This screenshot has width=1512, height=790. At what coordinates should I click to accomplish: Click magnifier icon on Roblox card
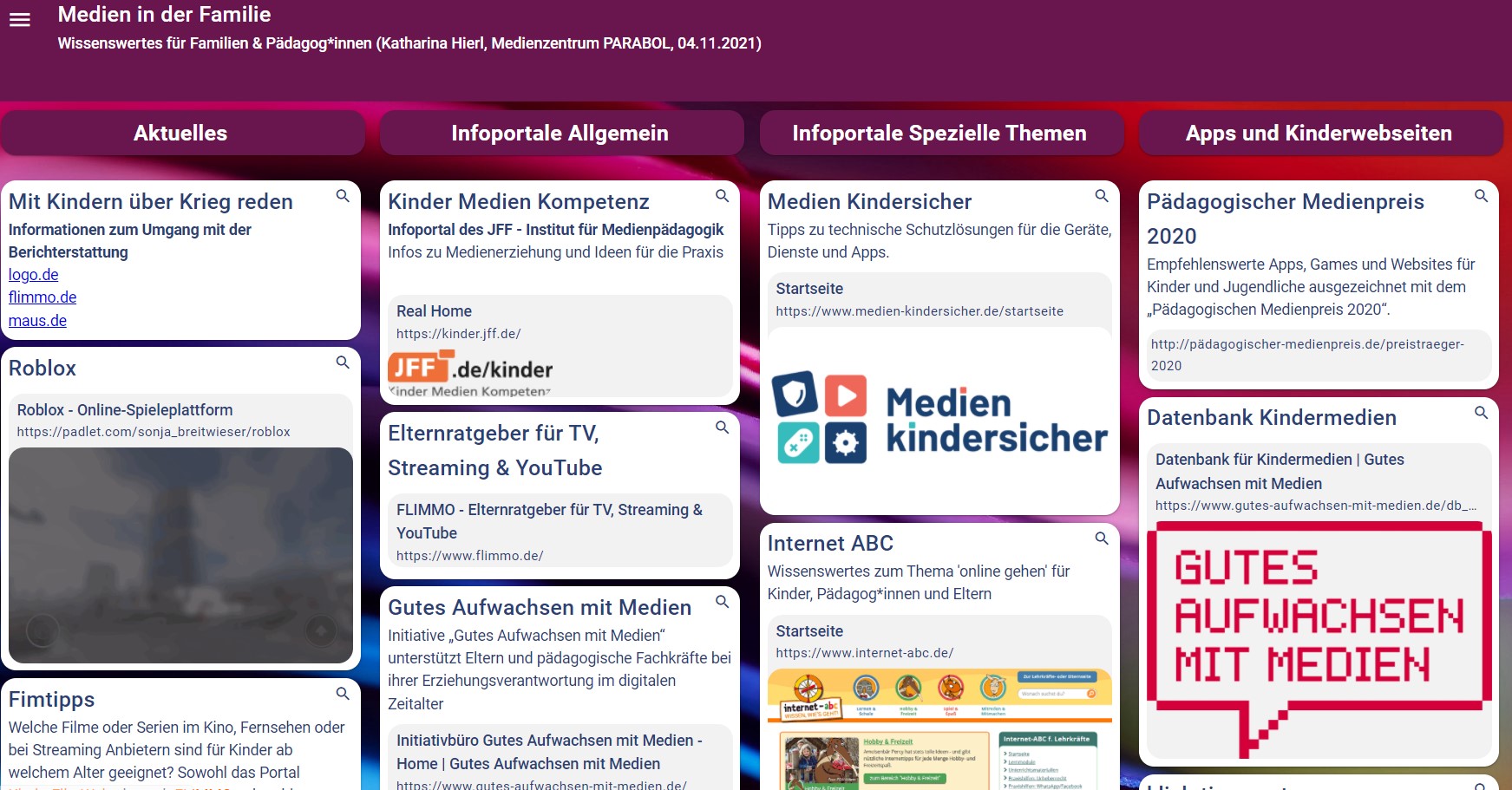tap(343, 362)
